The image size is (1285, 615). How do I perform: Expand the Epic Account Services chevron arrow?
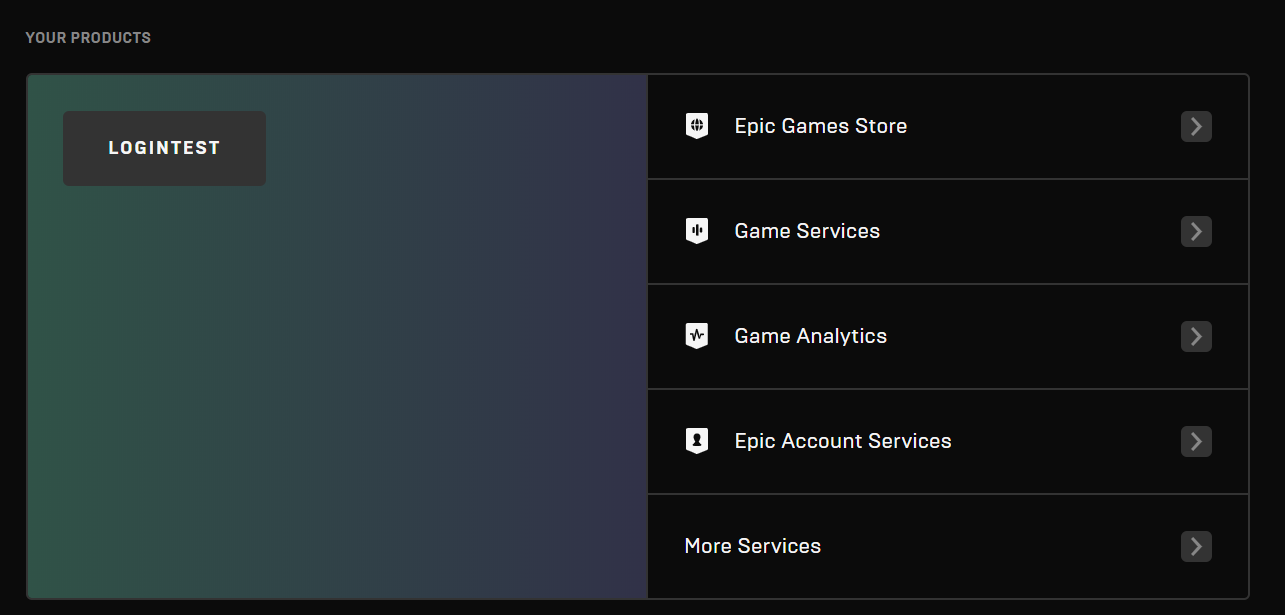click(x=1196, y=441)
